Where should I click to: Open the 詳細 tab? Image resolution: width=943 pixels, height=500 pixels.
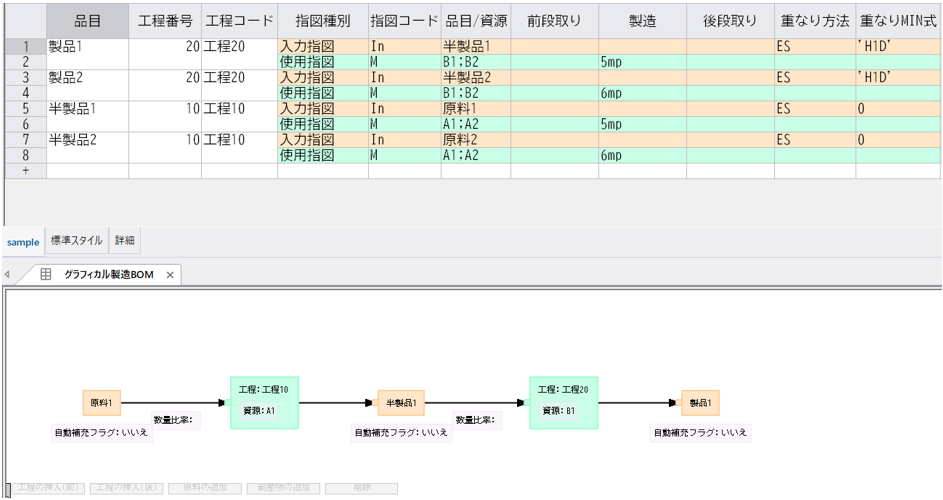coord(125,242)
